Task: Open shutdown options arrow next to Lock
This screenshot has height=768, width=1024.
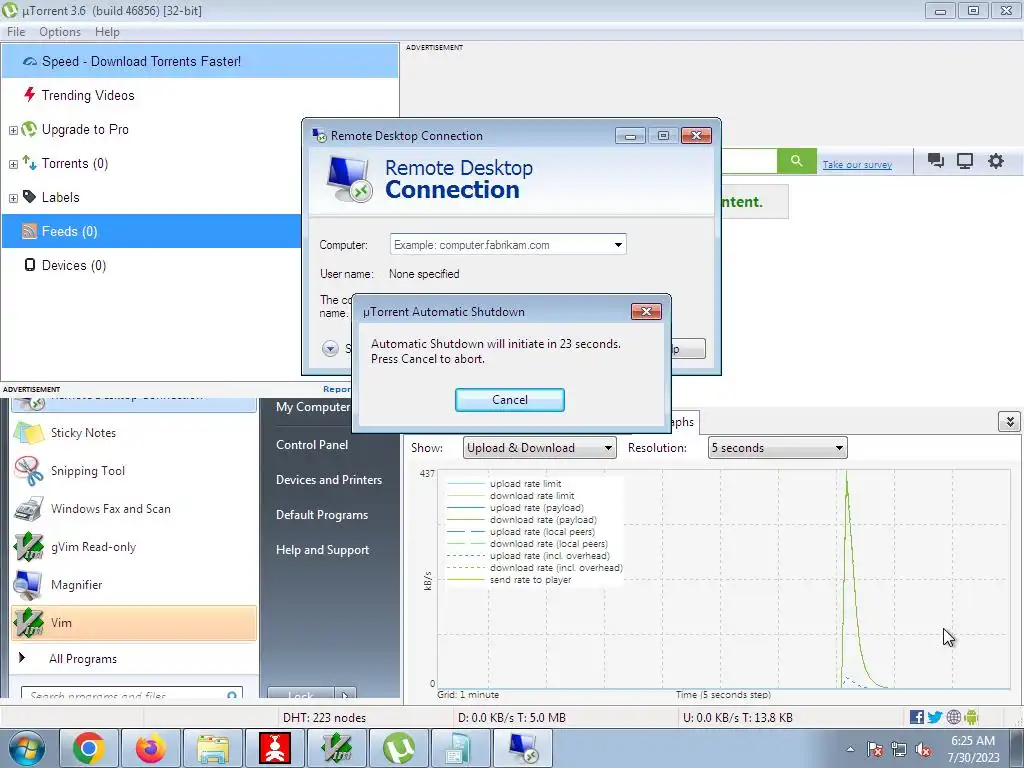Action: point(345,694)
